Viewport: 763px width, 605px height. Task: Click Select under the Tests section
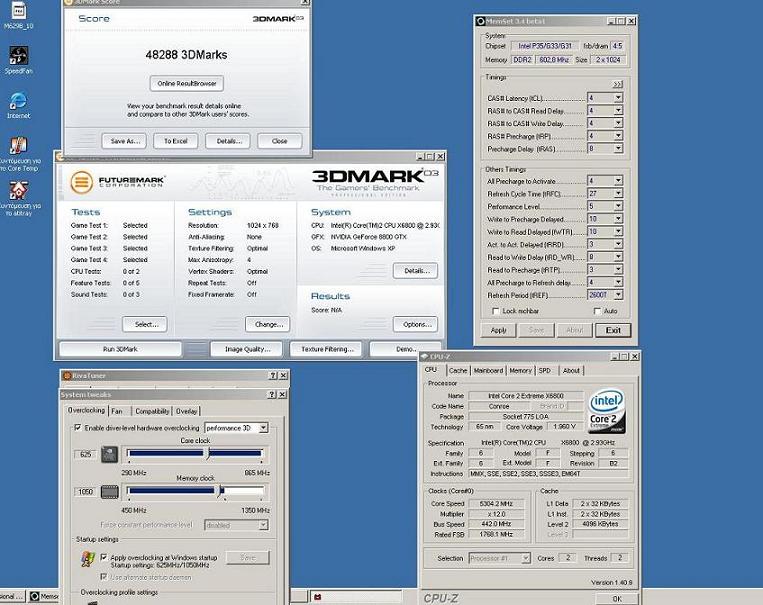pos(145,324)
